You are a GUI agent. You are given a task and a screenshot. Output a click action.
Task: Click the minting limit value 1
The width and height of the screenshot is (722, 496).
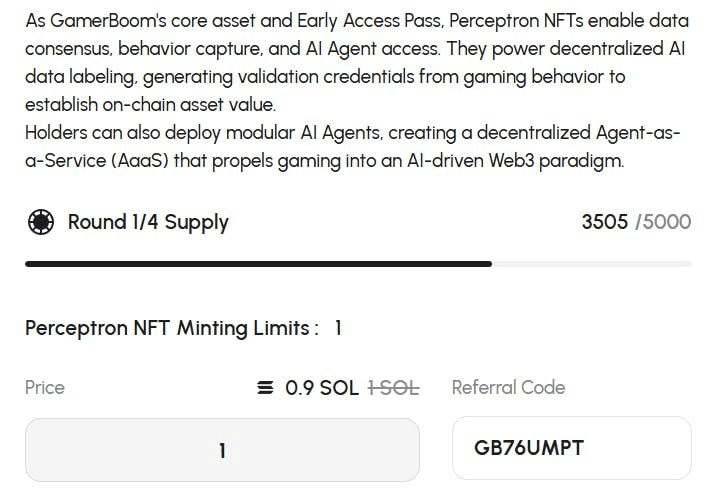tap(338, 328)
